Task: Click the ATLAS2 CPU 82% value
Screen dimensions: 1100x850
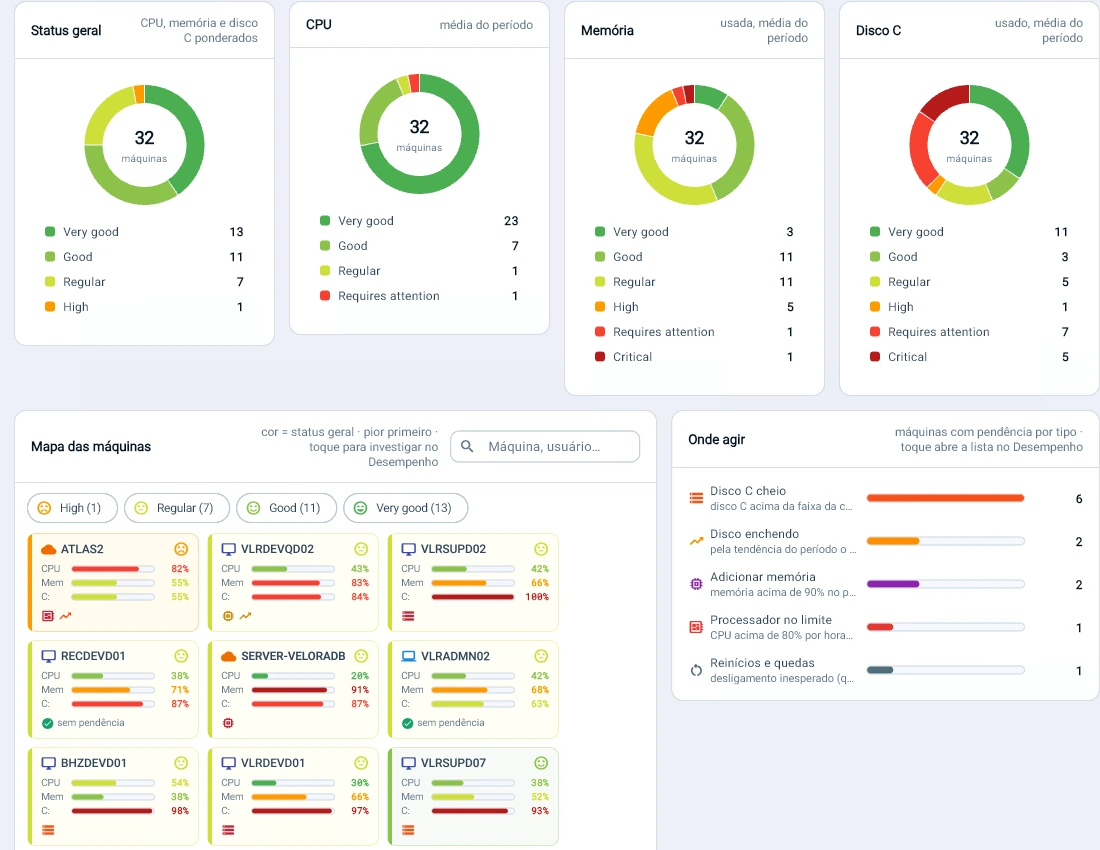Action: coord(180,569)
